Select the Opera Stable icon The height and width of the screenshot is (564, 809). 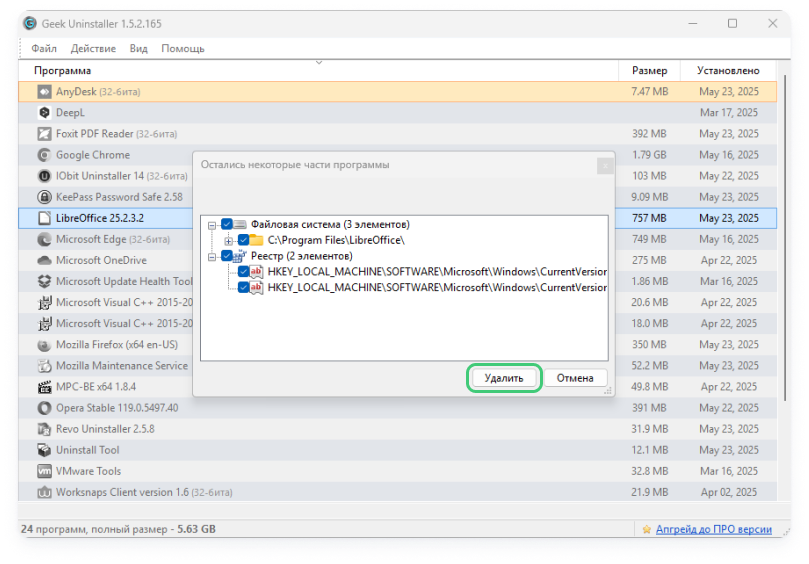(x=44, y=408)
